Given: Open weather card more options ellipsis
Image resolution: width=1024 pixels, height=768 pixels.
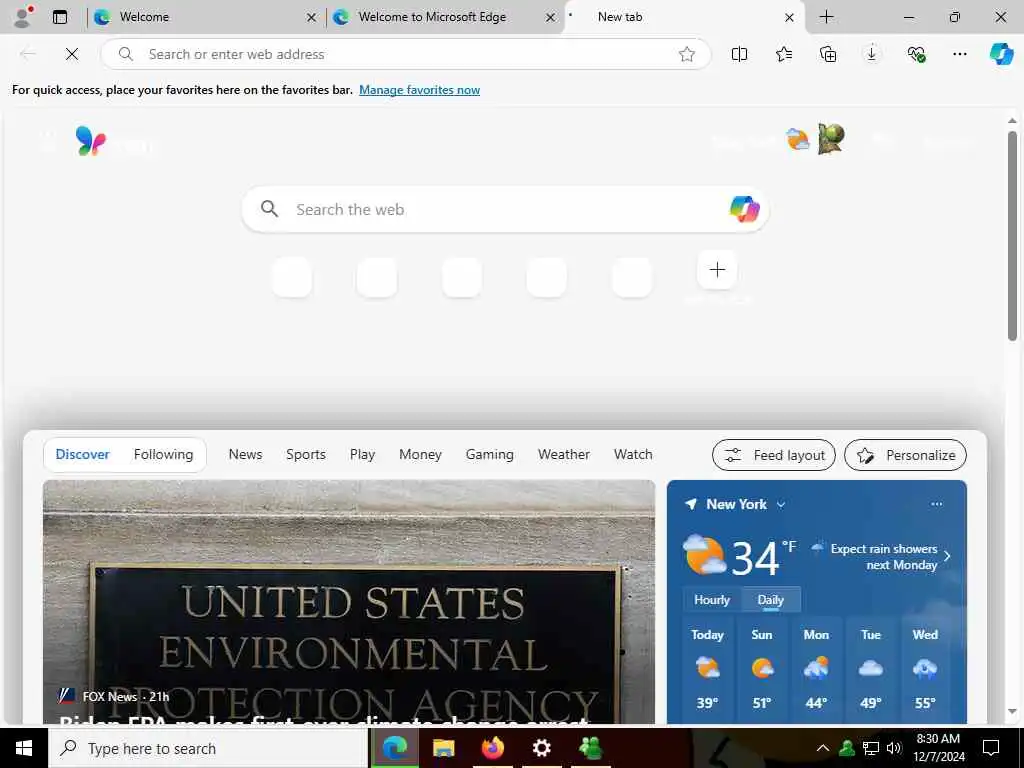Looking at the screenshot, I should point(936,504).
